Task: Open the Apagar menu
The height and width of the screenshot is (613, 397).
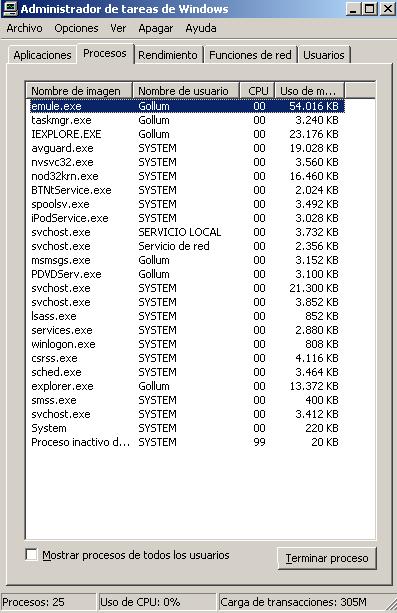Action: coord(156,28)
